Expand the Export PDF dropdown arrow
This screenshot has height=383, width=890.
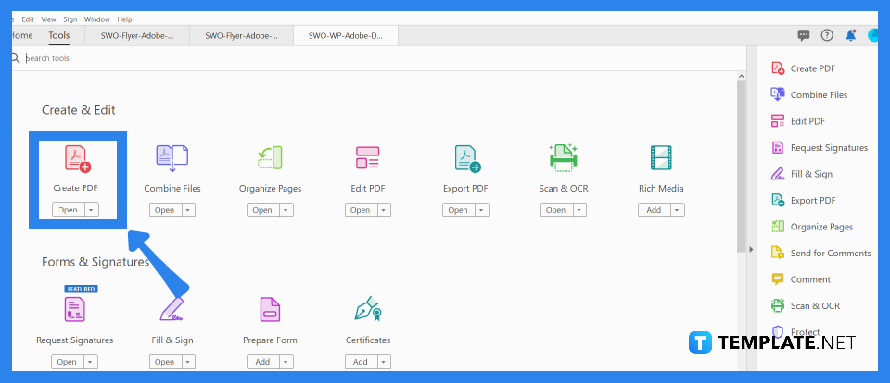point(482,210)
